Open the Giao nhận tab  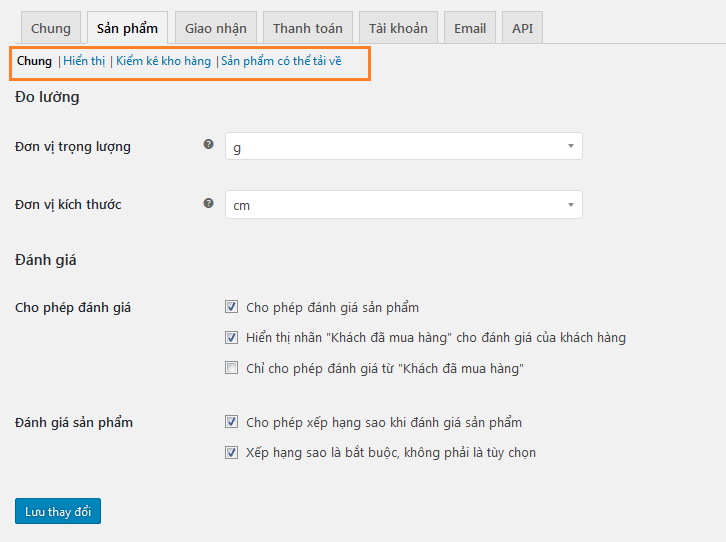click(x=216, y=28)
